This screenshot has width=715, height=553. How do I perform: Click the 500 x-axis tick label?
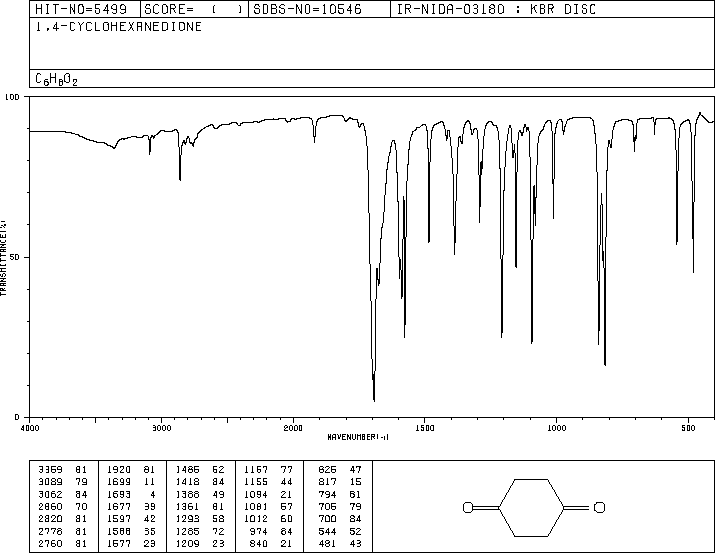click(x=688, y=428)
